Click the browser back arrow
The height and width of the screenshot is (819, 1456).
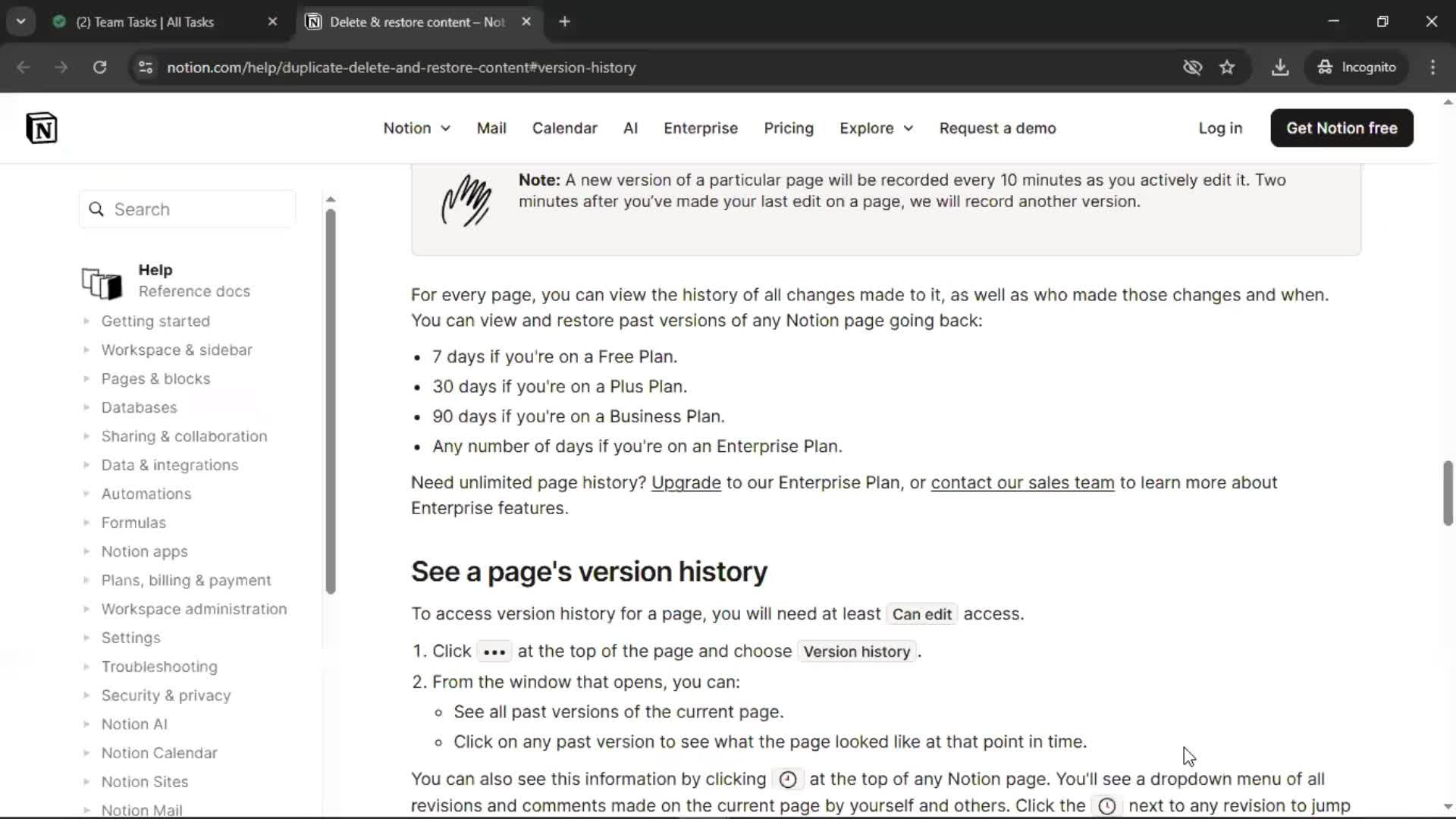pyautogui.click(x=24, y=67)
